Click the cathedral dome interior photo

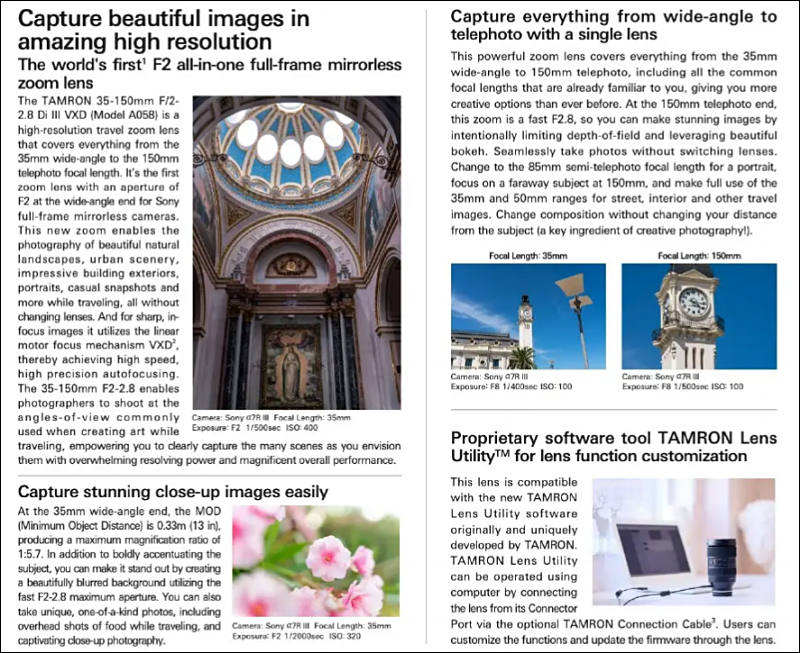(297, 253)
